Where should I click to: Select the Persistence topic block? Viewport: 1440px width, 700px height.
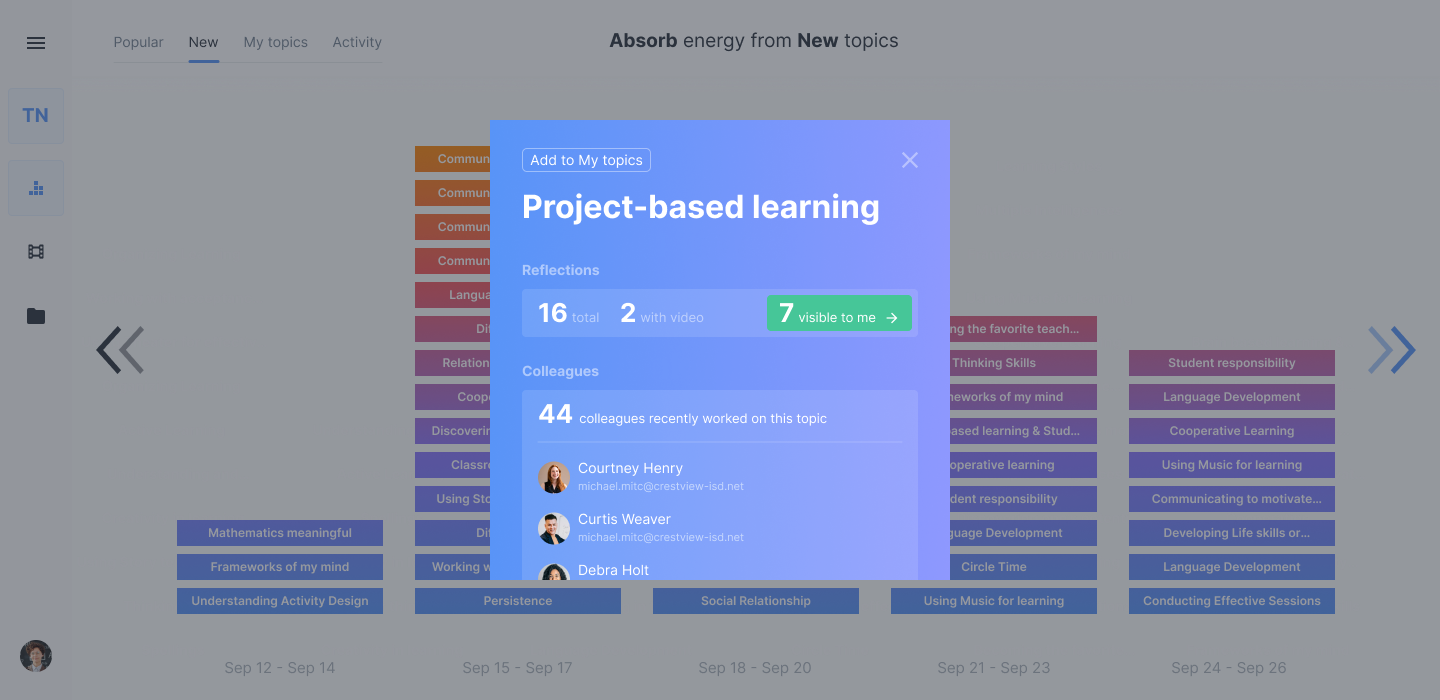(x=518, y=601)
